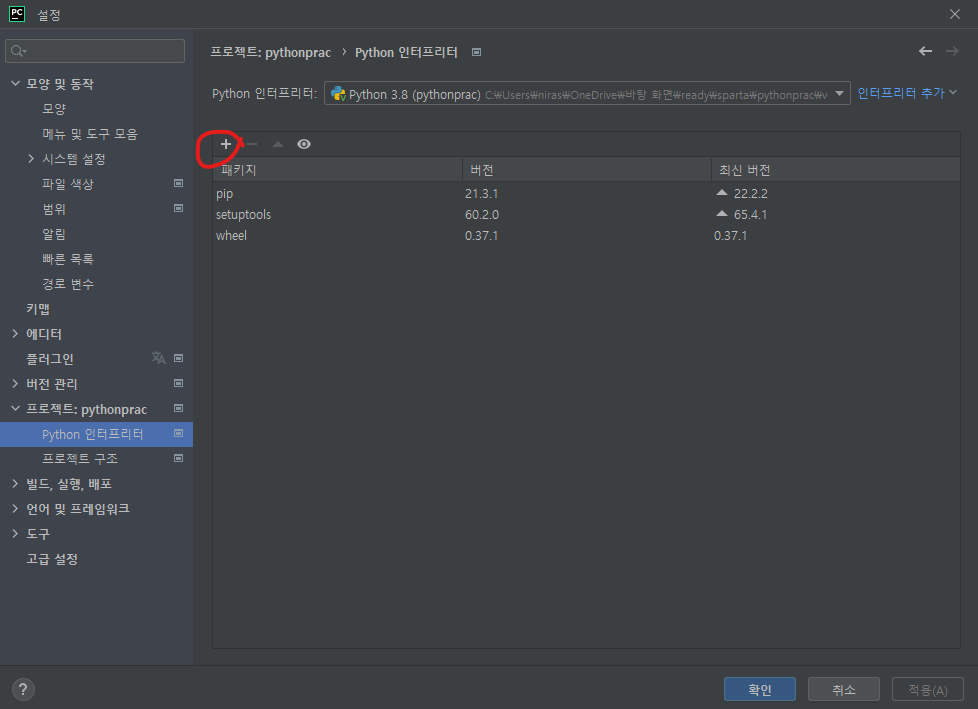This screenshot has height=709, width=978.
Task: Toggle the show early releases eye icon
Action: [304, 144]
